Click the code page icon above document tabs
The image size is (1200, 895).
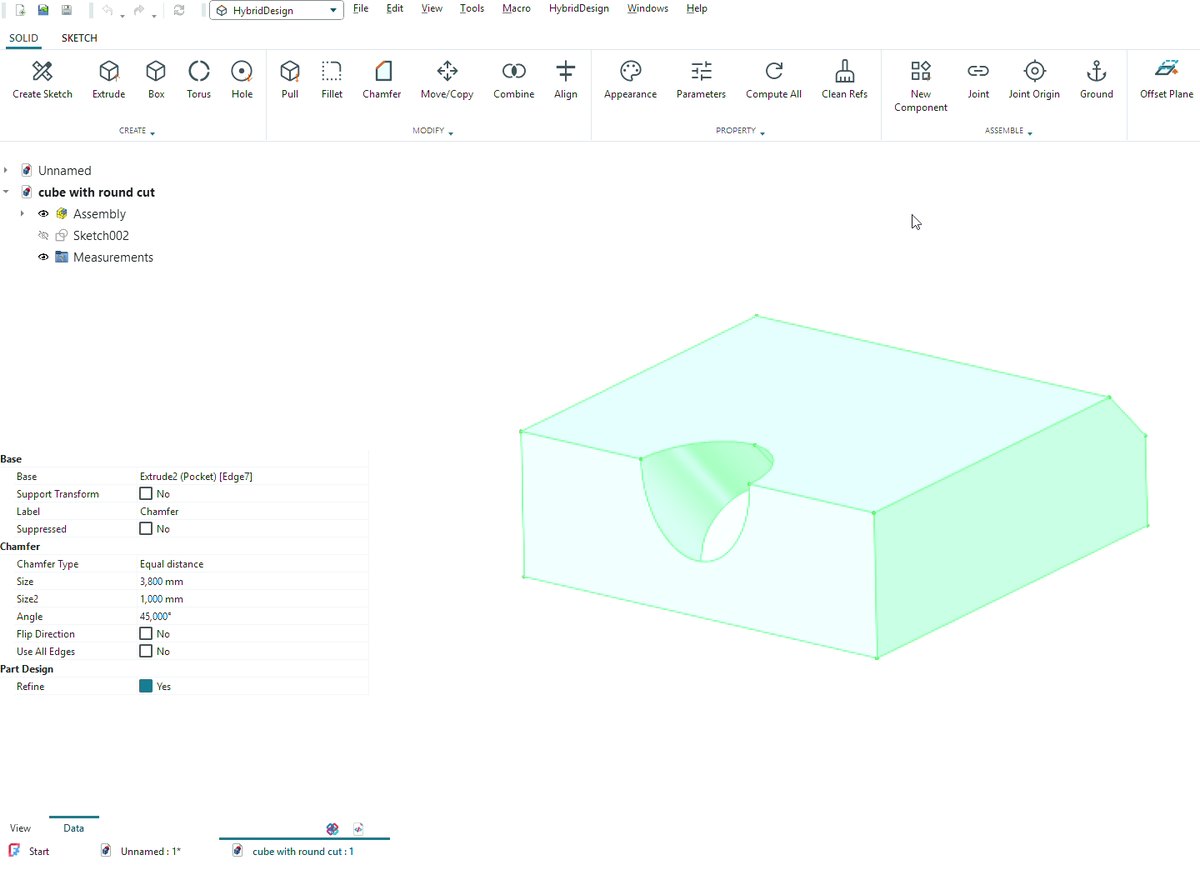[x=358, y=828]
